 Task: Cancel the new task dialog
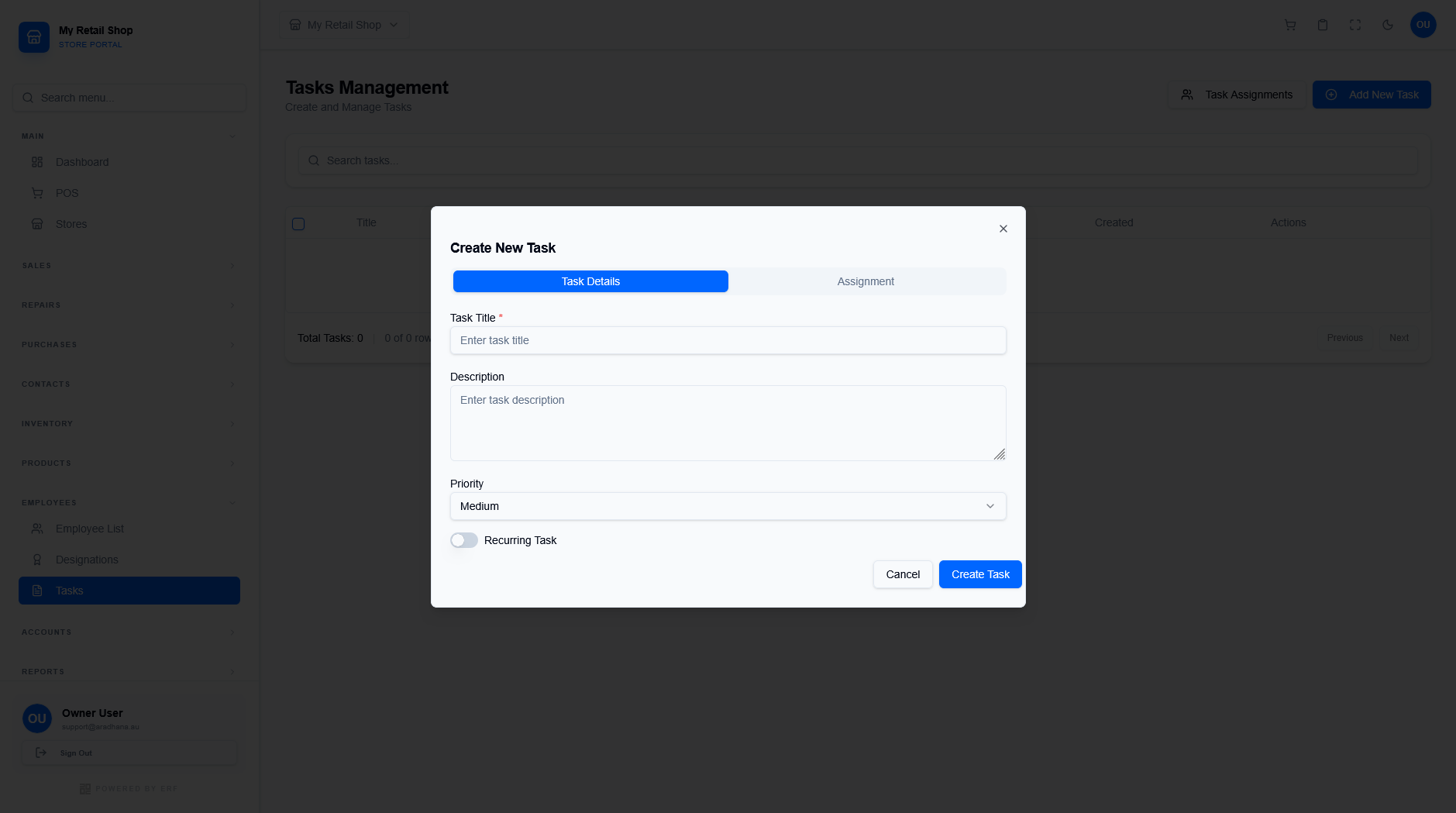[902, 574]
